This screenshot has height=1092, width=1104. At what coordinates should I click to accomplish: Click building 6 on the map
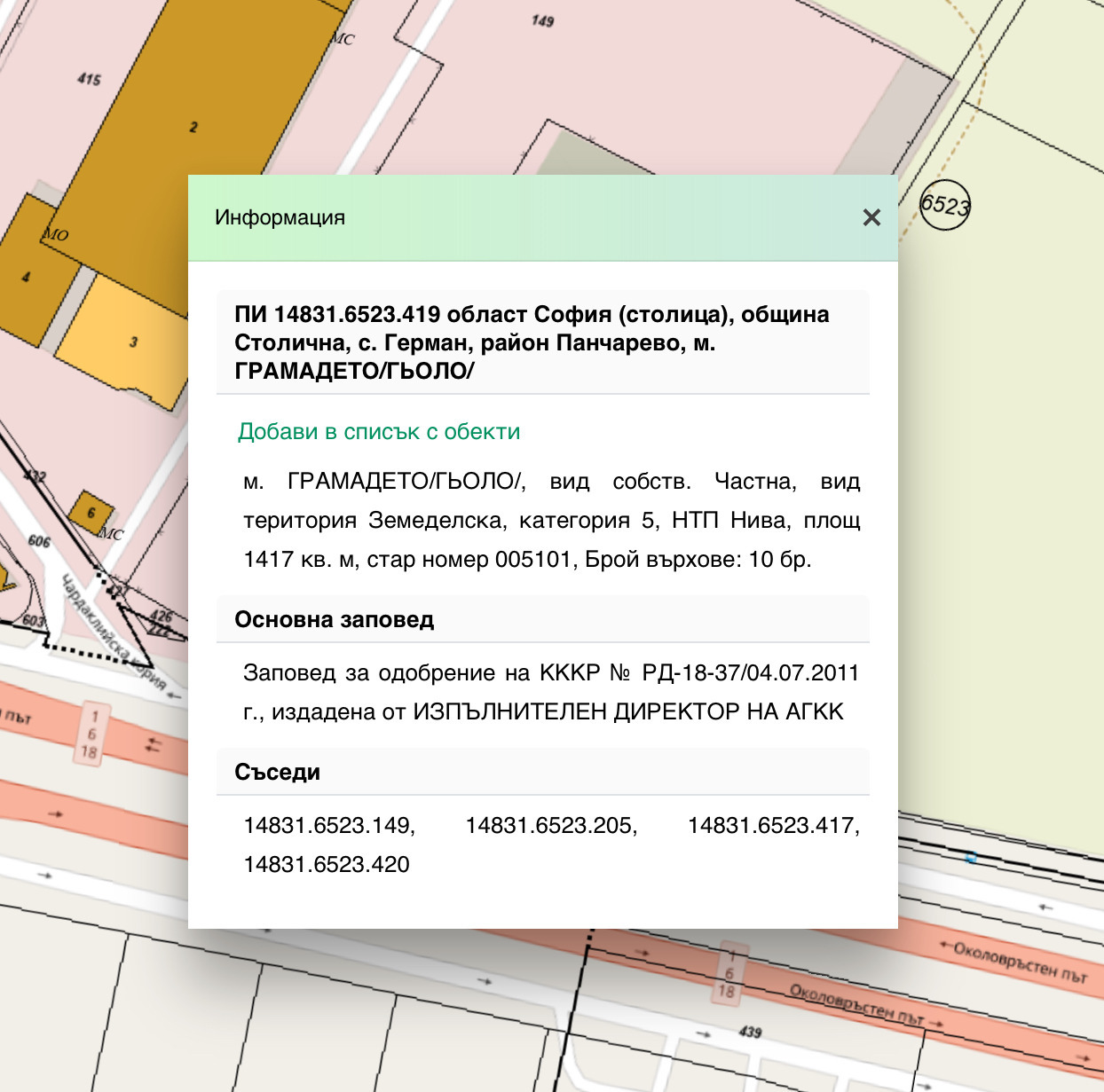[x=91, y=513]
